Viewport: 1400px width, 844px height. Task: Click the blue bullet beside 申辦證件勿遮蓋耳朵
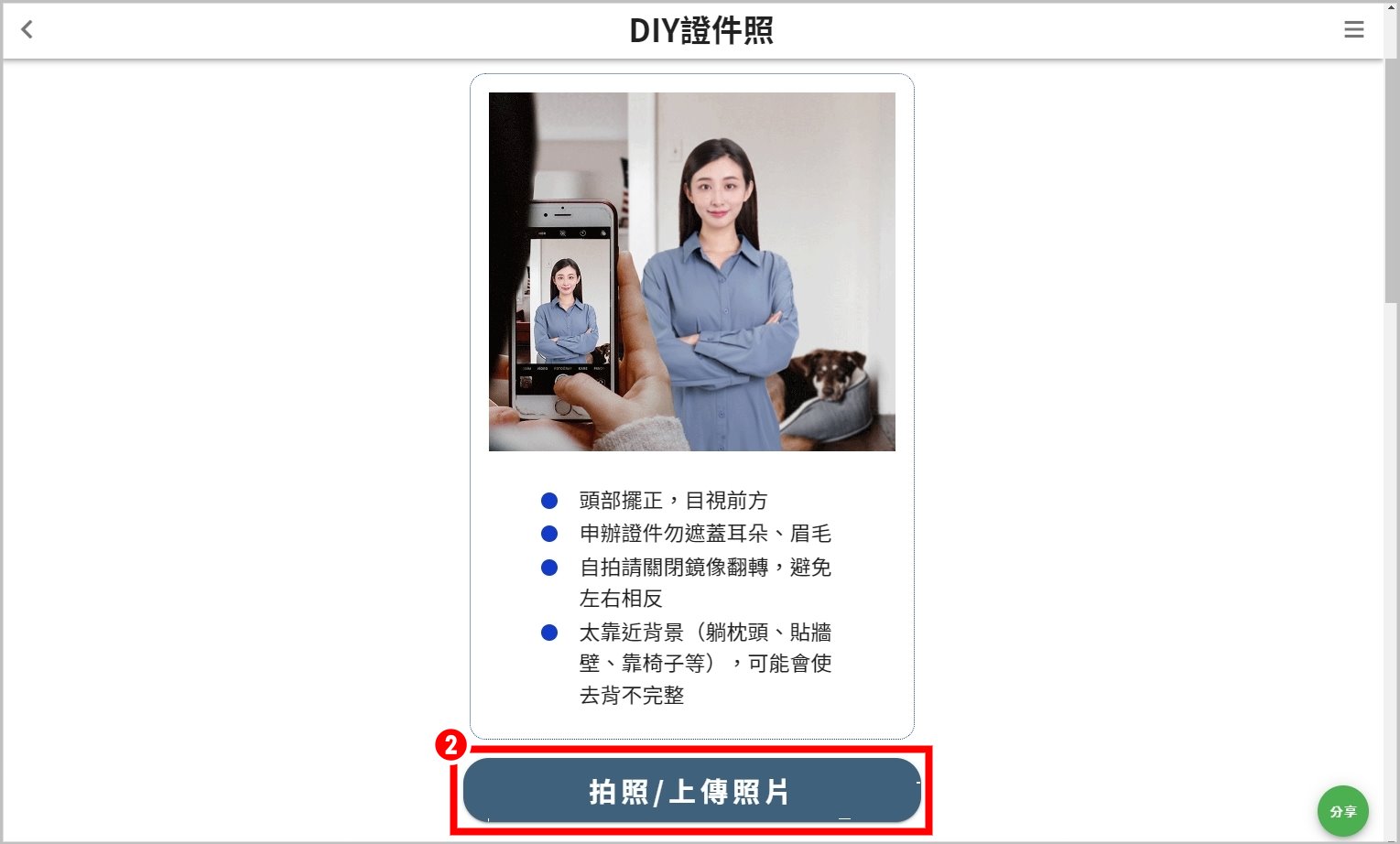549,534
